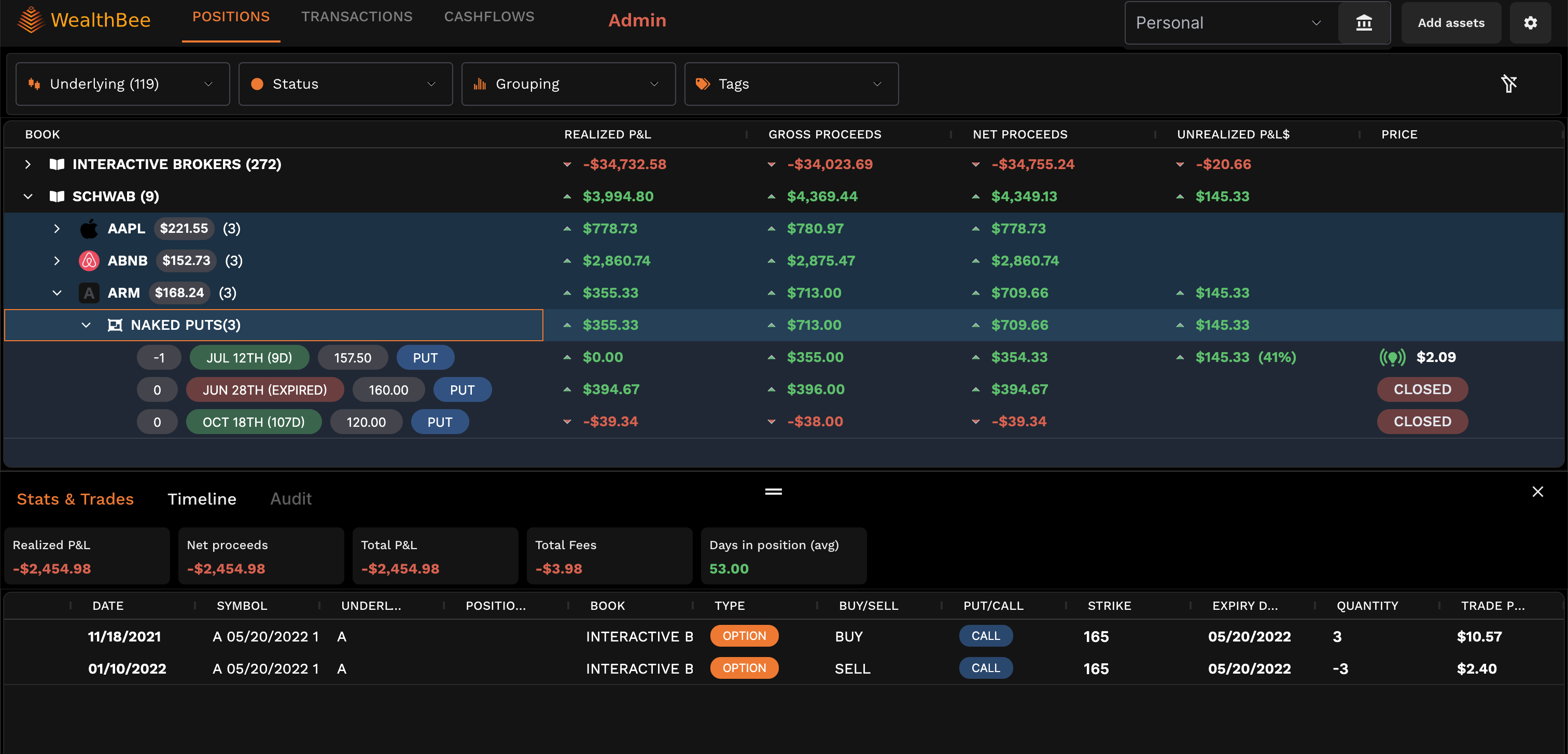
Task: Collapse the Schwab (9) book
Action: [x=27, y=197]
